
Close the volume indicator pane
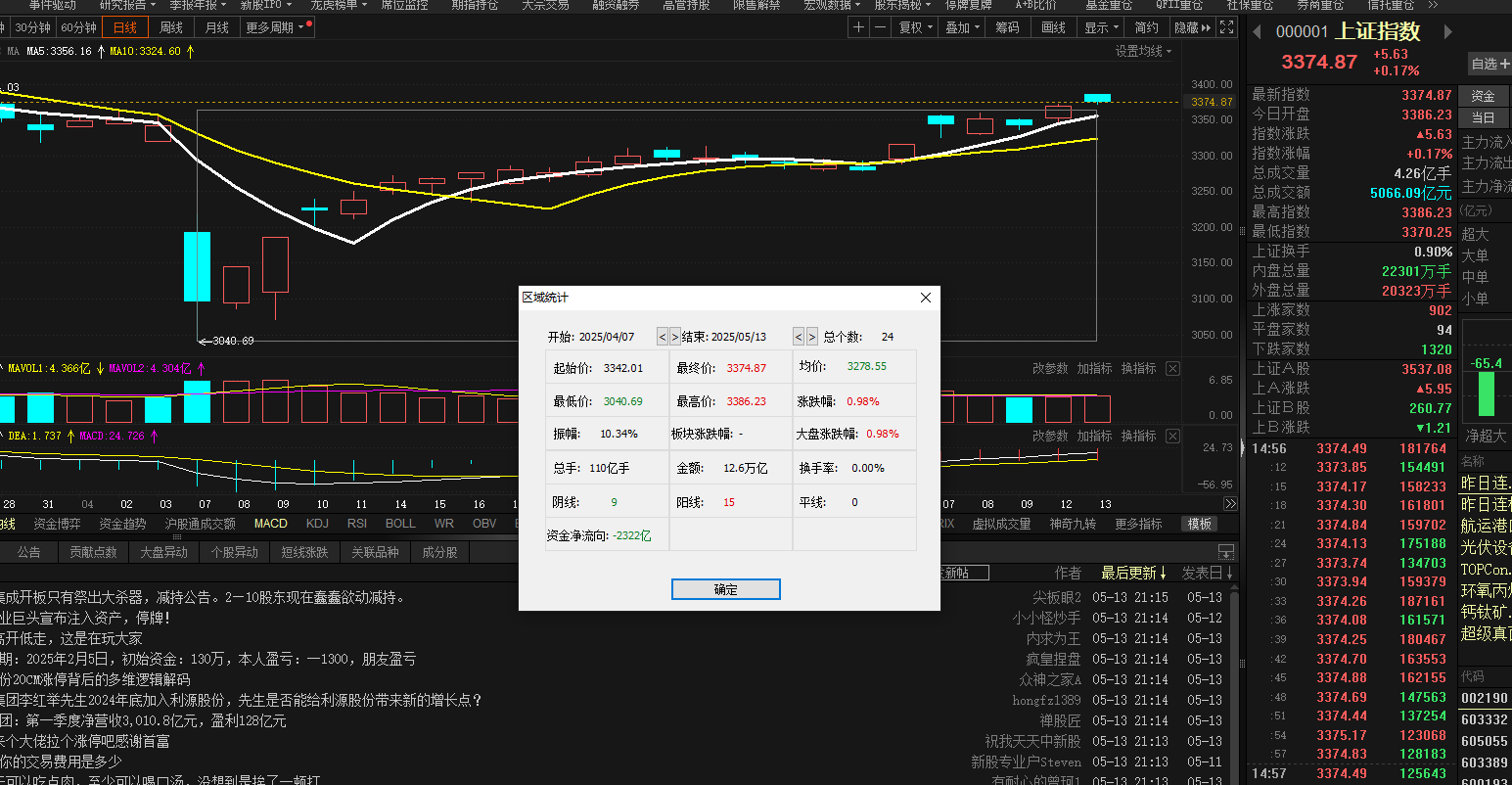point(1173,369)
